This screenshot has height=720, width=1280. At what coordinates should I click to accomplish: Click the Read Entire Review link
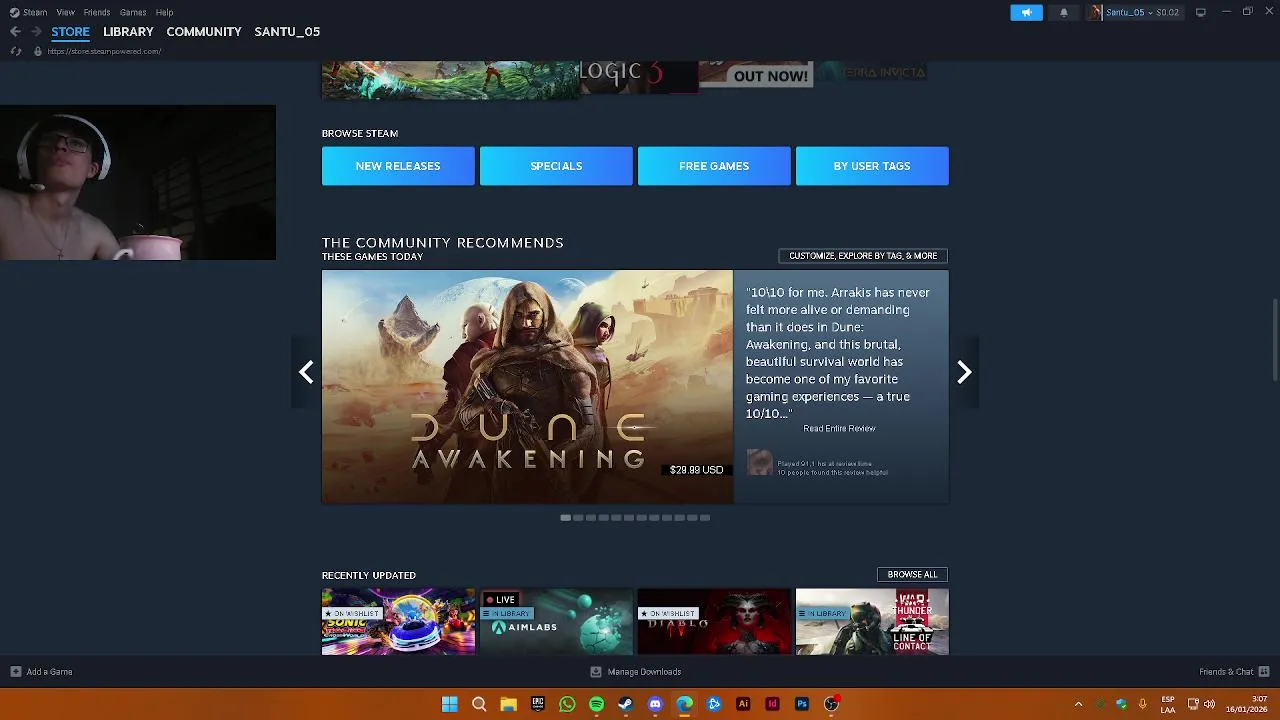[x=839, y=428]
